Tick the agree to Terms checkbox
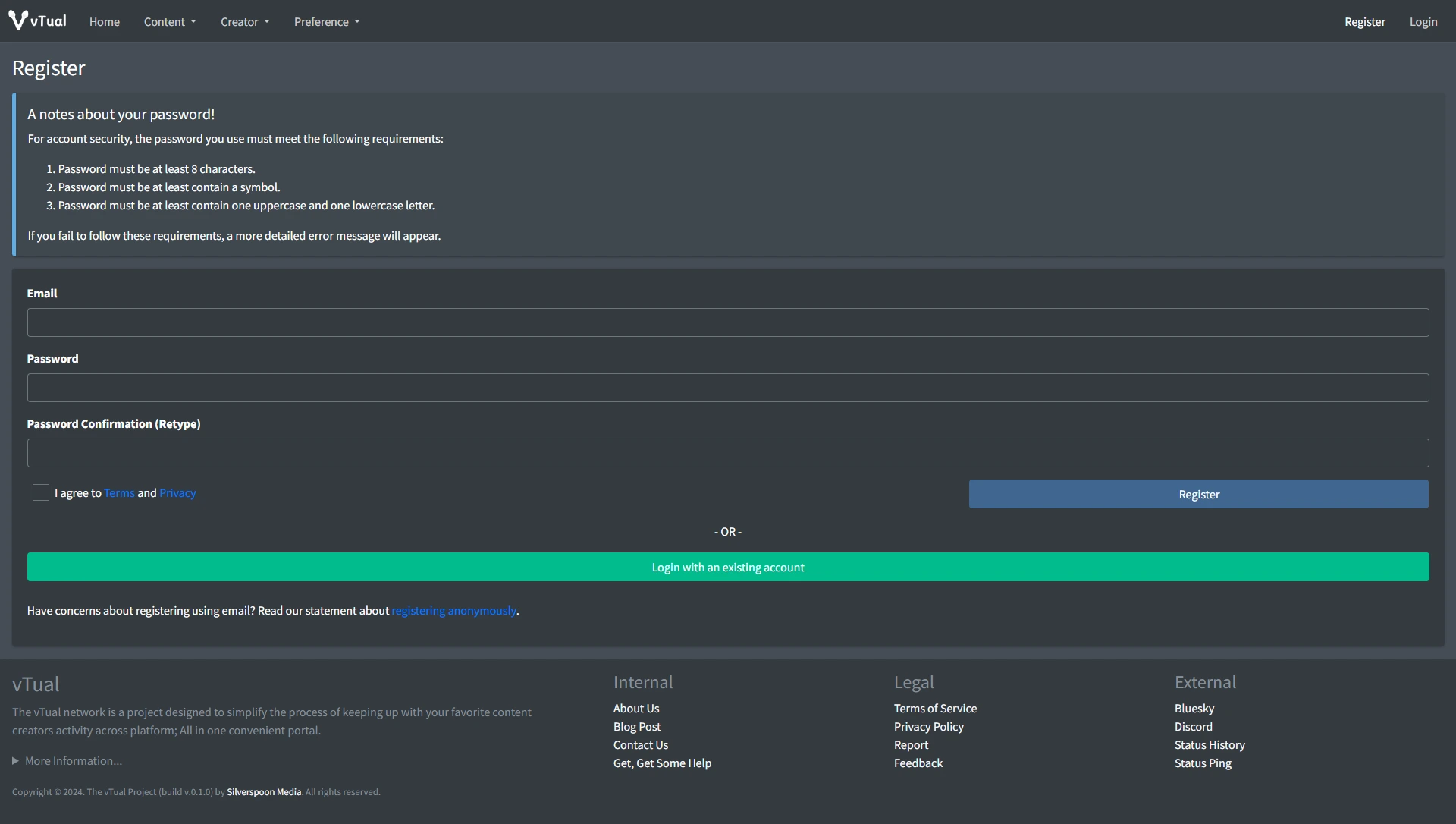The width and height of the screenshot is (1456, 824). pos(41,493)
